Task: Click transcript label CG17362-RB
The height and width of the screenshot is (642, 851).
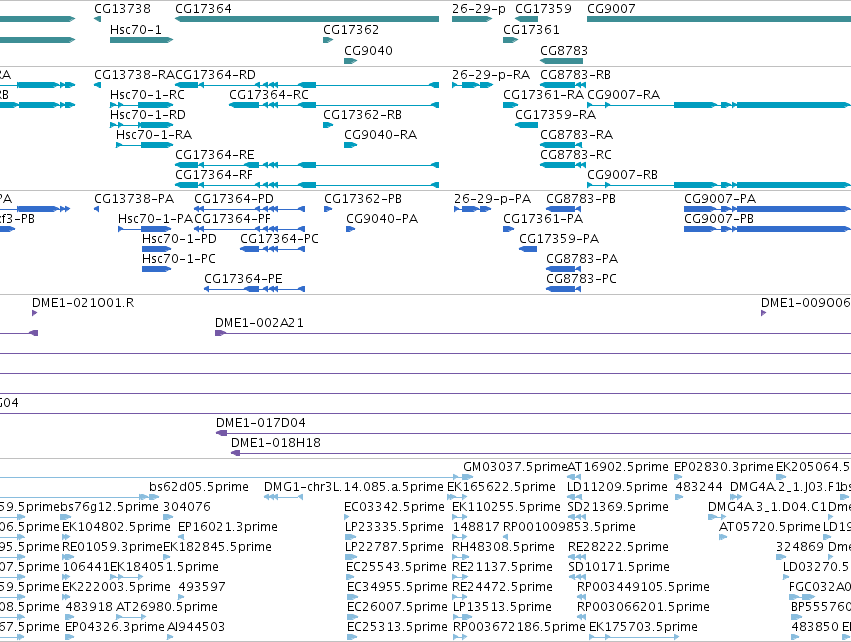Action: click(363, 115)
